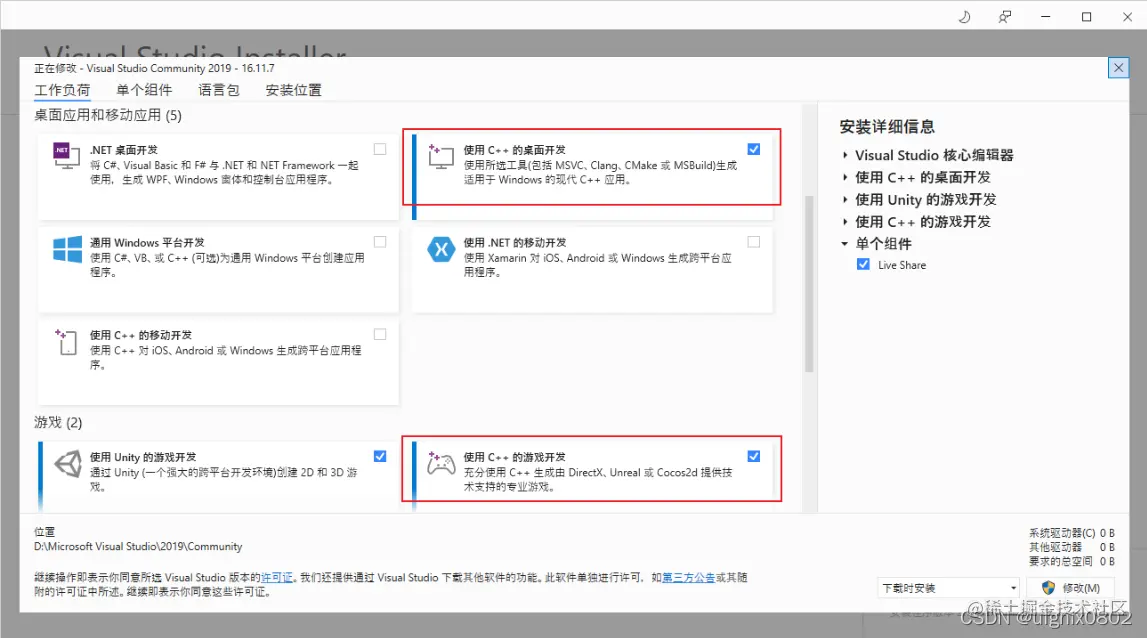Image resolution: width=1147 pixels, height=638 pixels.
Task: Click the dialog title 正在修改 - Visual Studio Community 2019
Action: point(154,68)
